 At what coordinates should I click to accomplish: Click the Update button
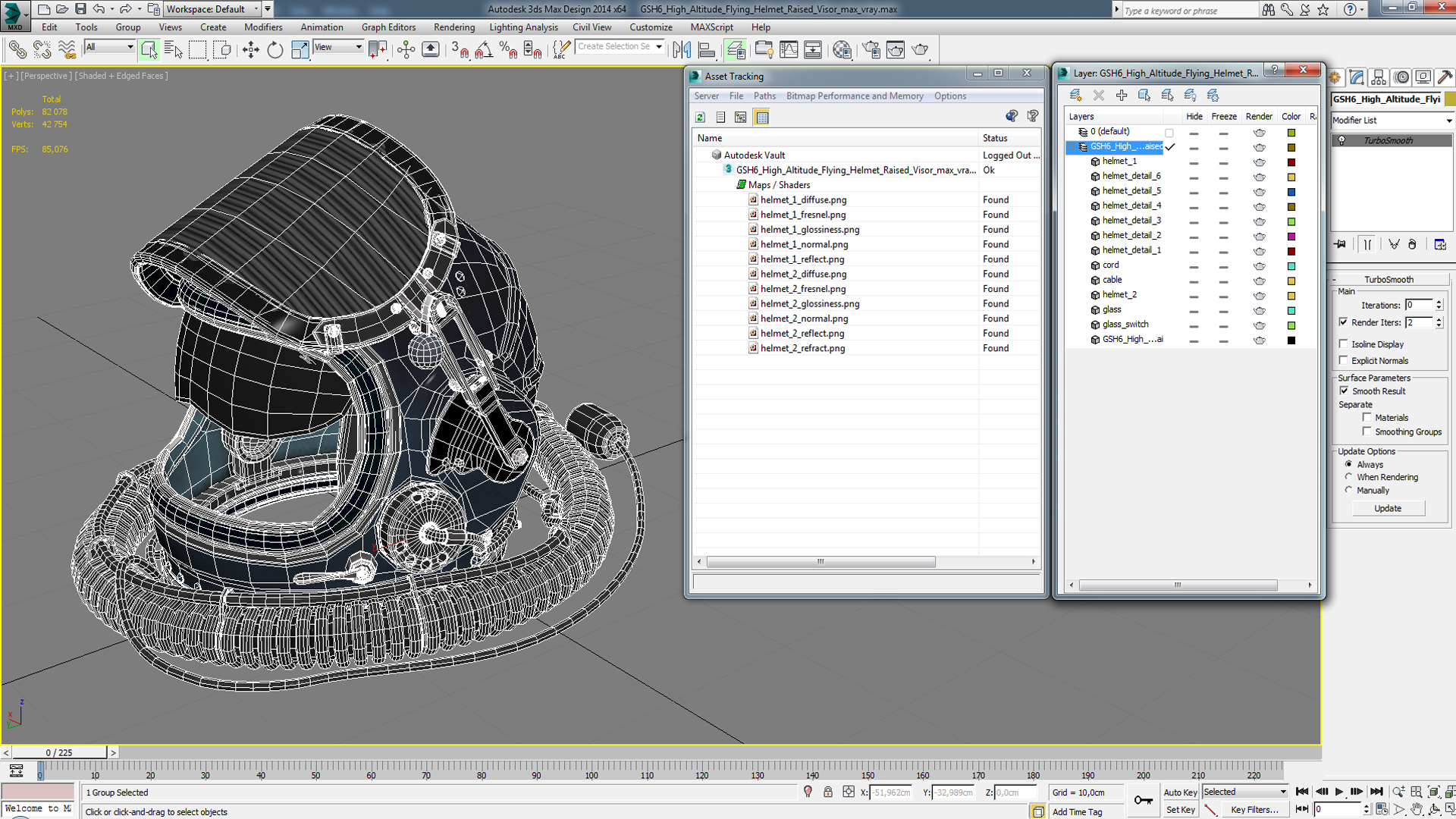click(x=1388, y=508)
